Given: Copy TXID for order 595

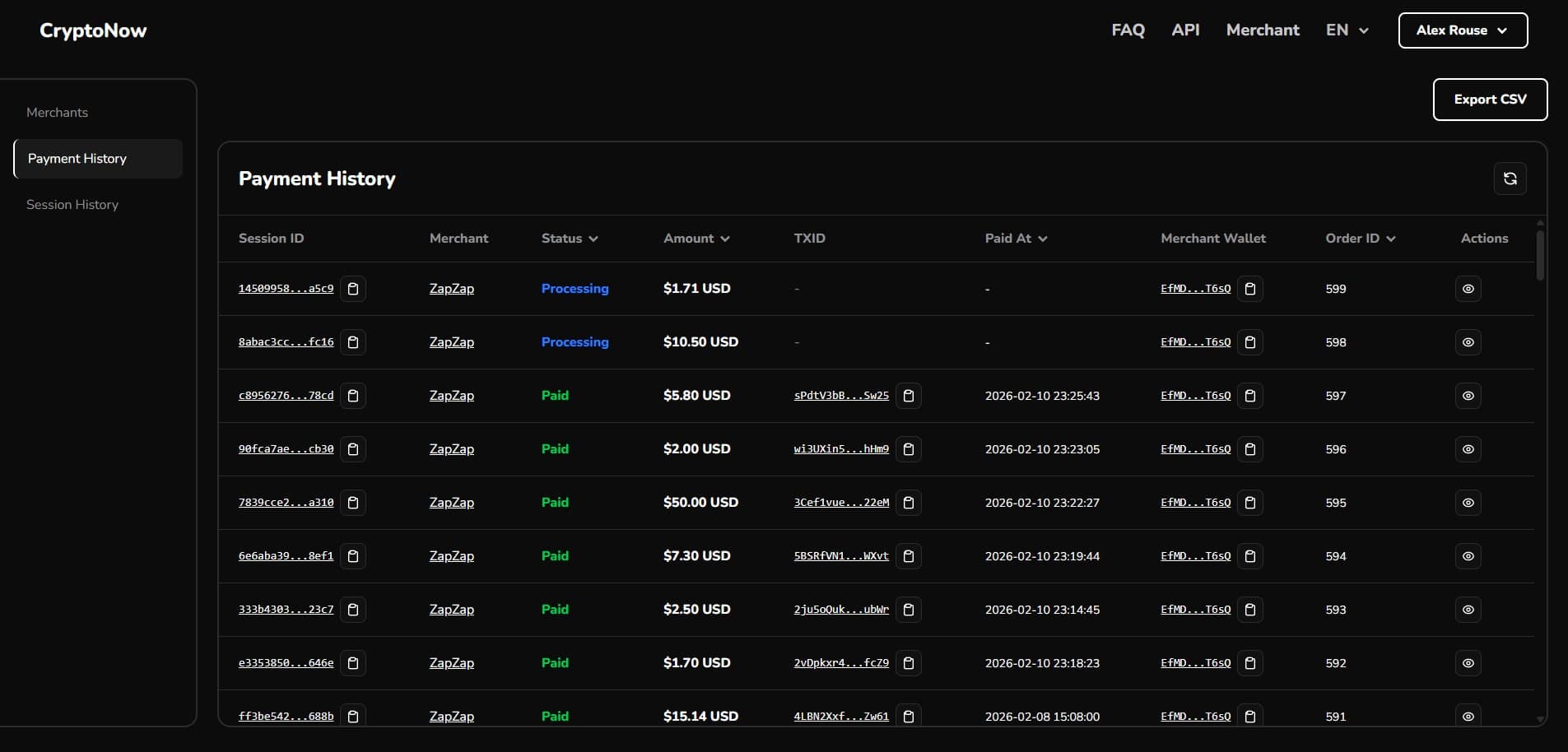Looking at the screenshot, I should pyautogui.click(x=908, y=502).
